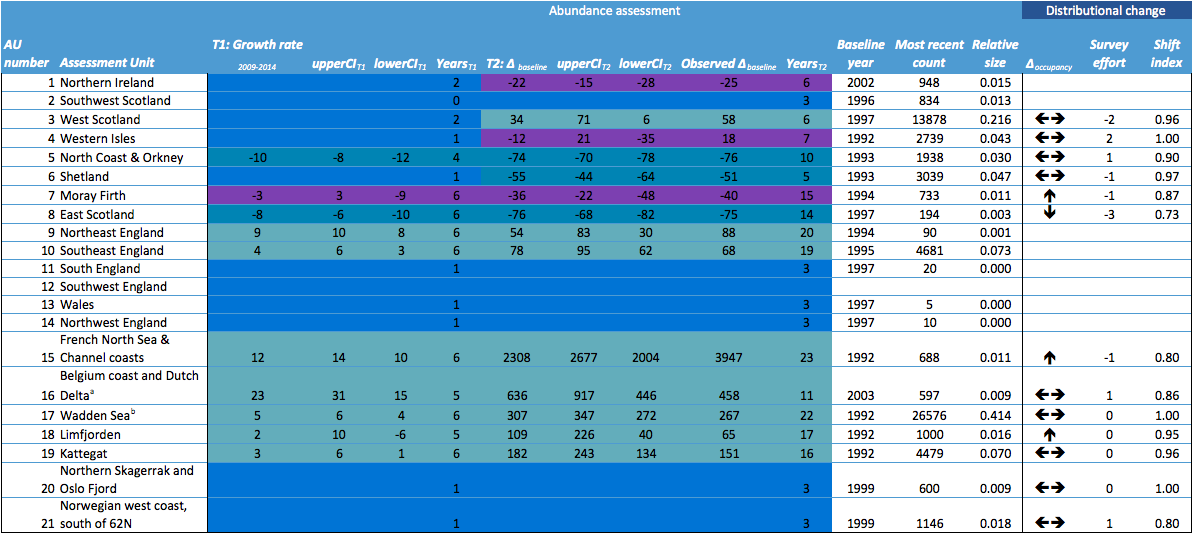Click the Wadden Sea count value 26576

[x=929, y=415]
